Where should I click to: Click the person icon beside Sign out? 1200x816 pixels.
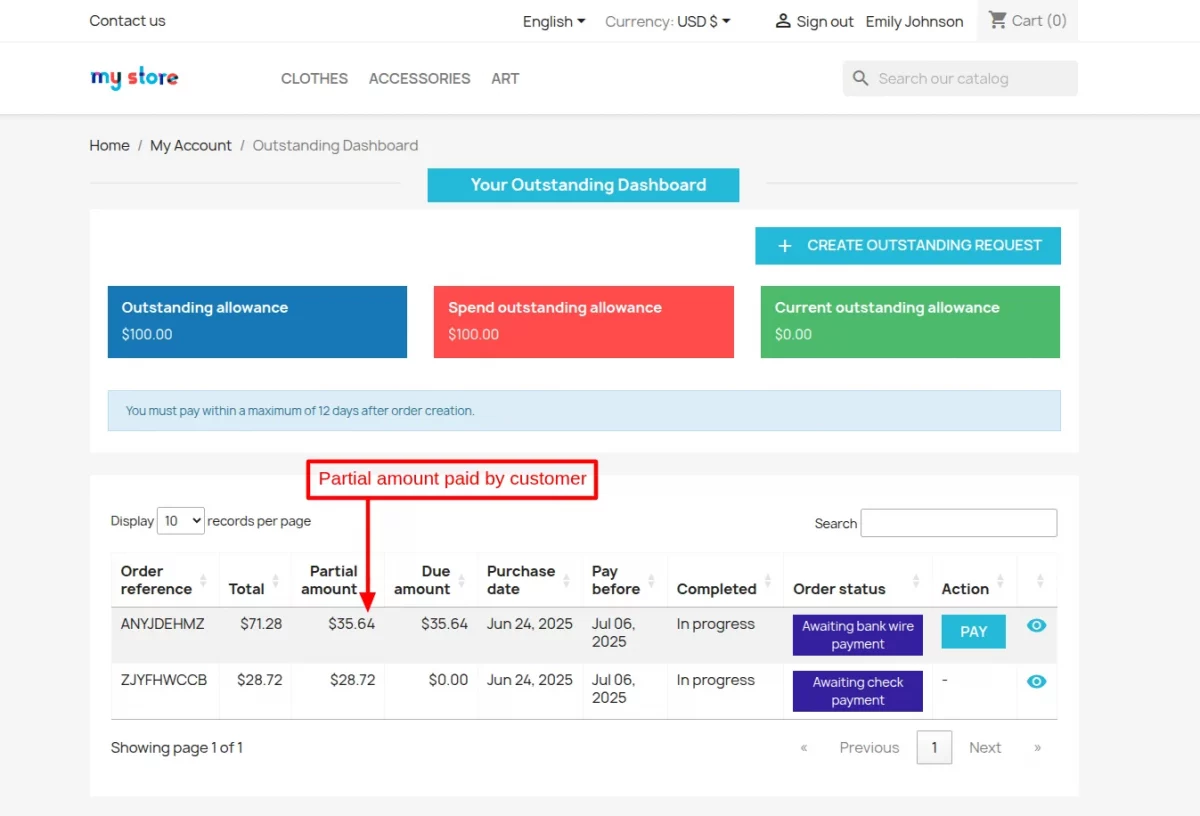coord(783,21)
